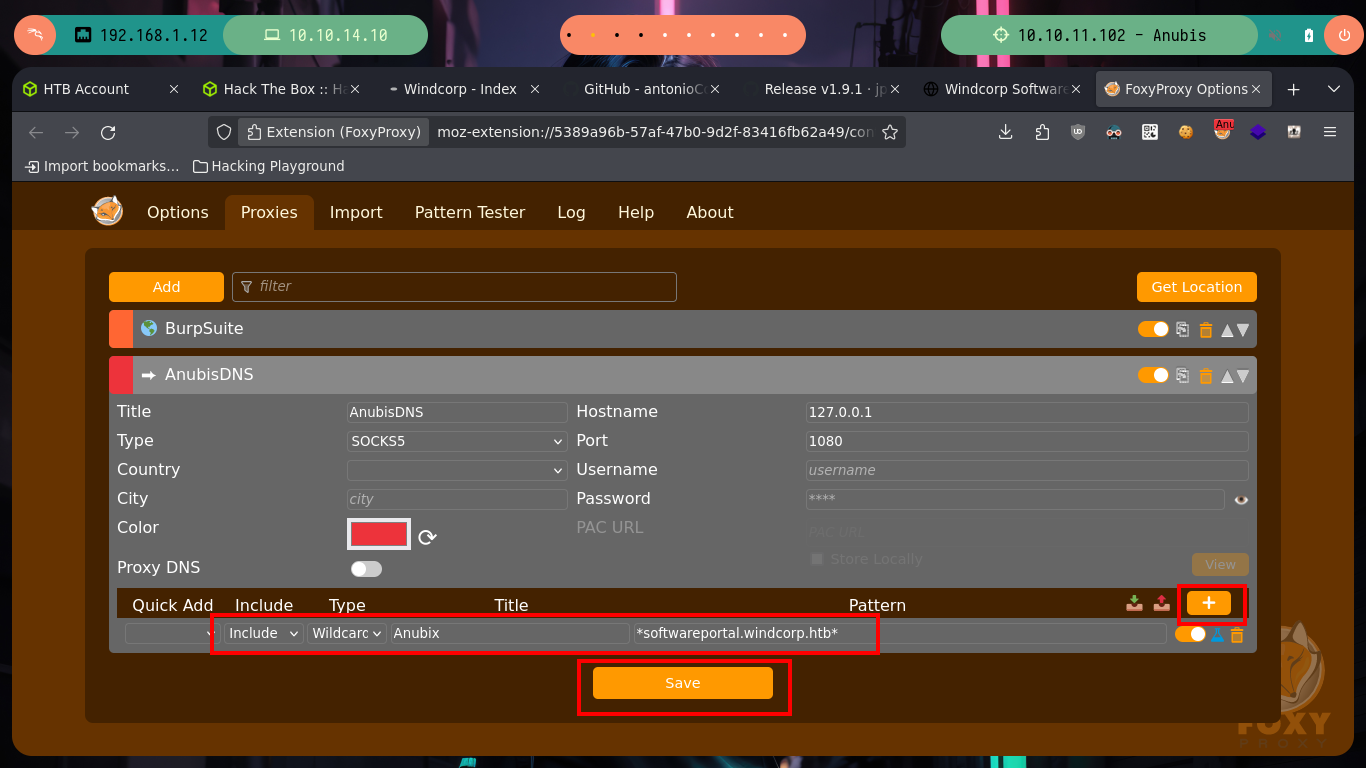Open the cookie editor extension icon

[x=1186, y=132]
